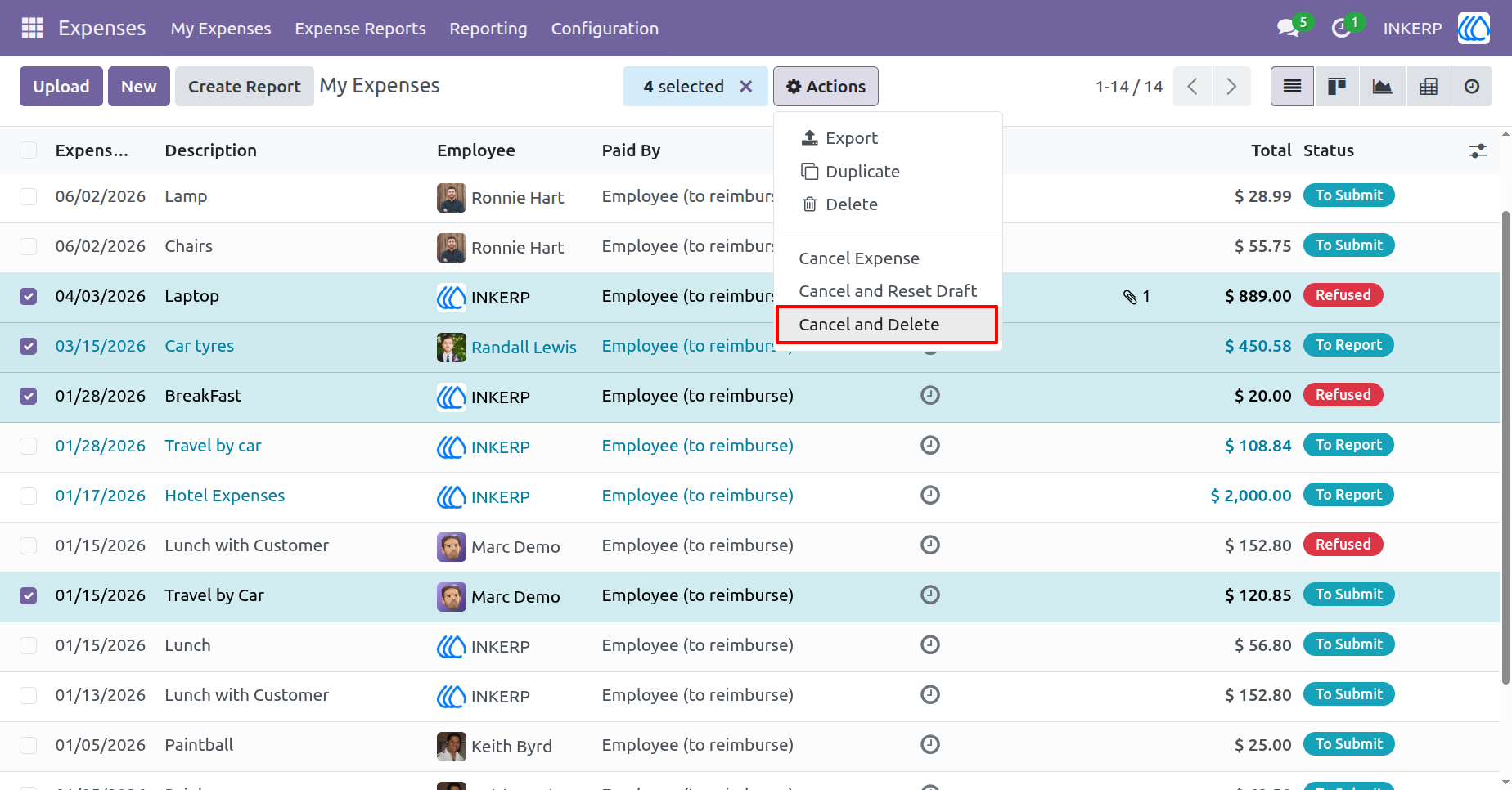Uncheck the Car tyres expense checkbox
The width and height of the screenshot is (1512, 790).
[x=29, y=347]
